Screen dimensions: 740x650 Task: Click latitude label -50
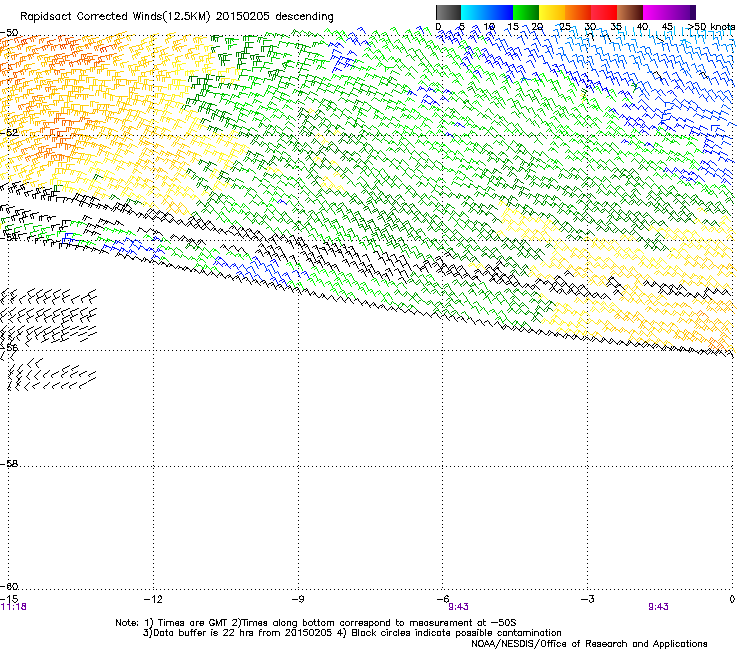coord(9,33)
